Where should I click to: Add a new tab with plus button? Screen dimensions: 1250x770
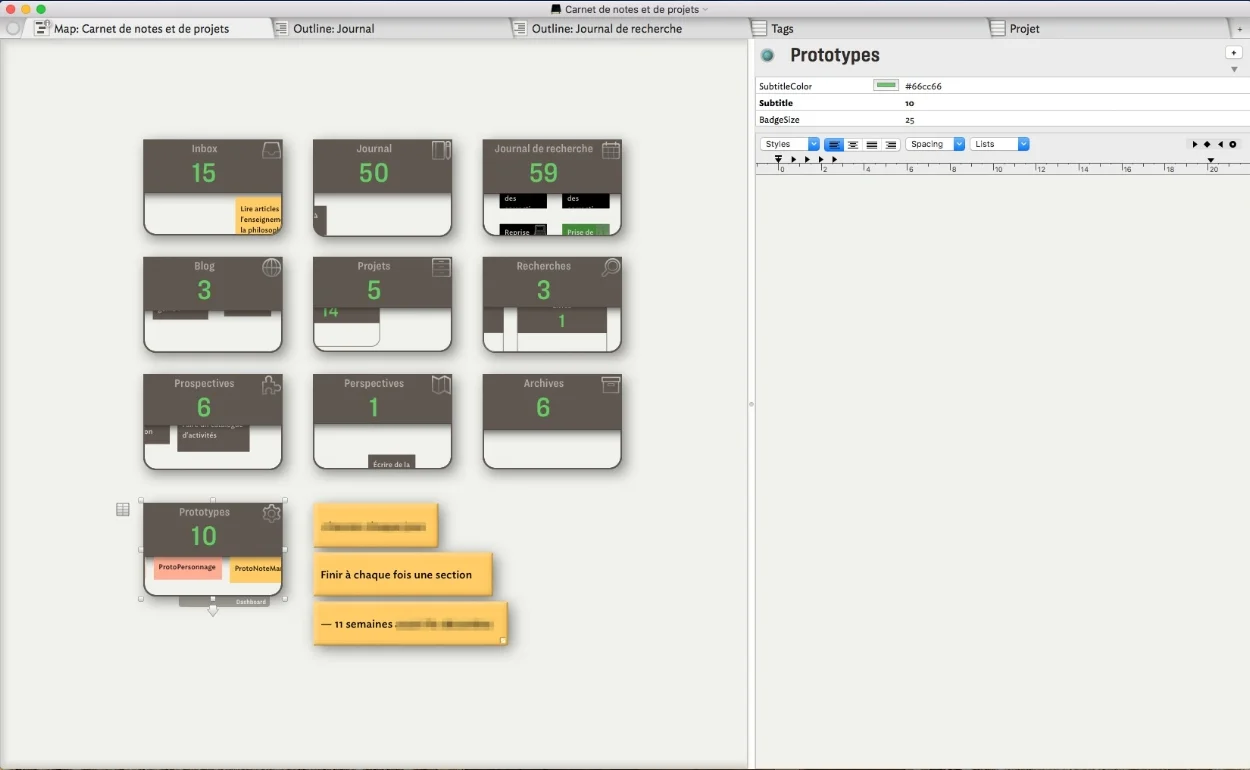1240,29
